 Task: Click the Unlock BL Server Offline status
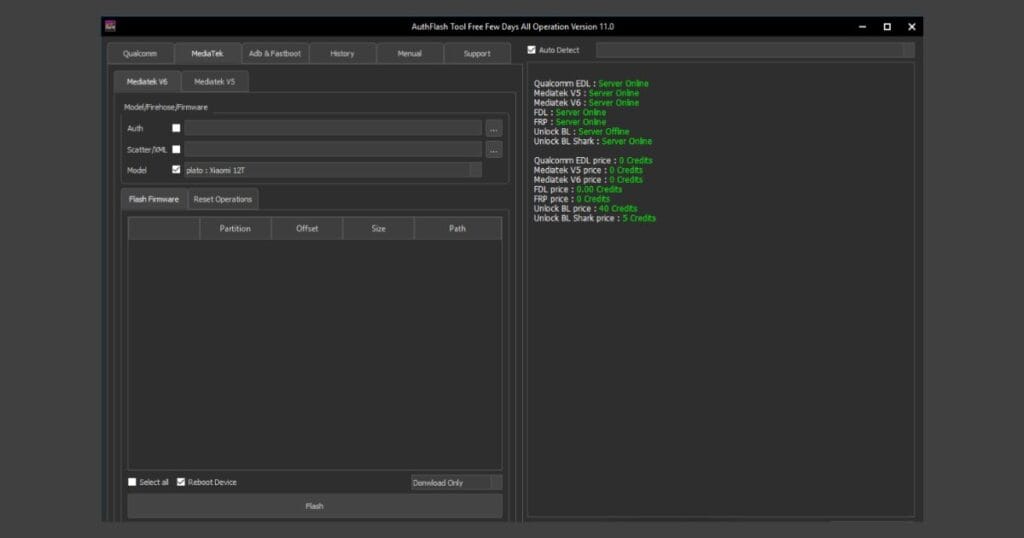coord(581,131)
